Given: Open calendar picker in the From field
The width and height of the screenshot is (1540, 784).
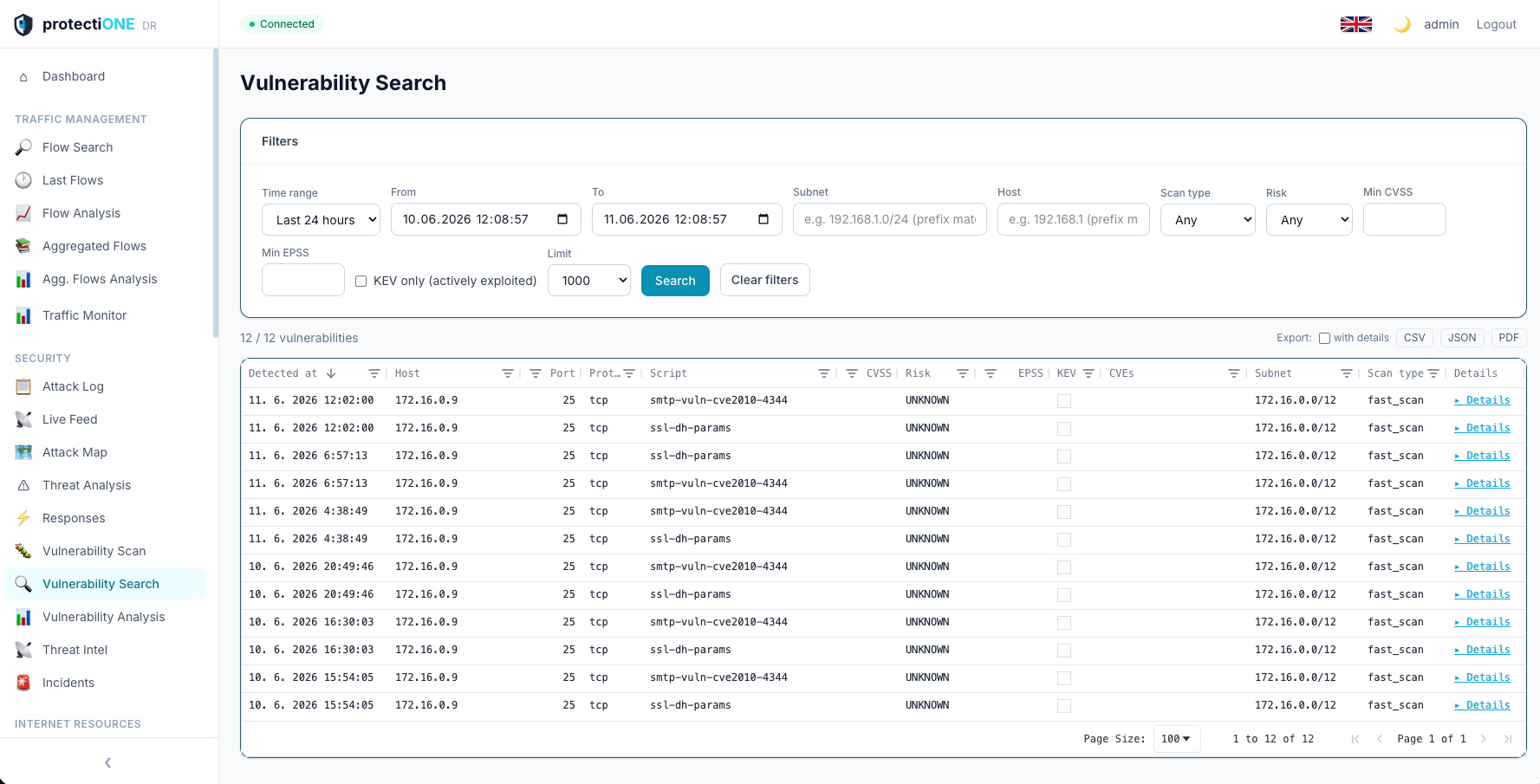Looking at the screenshot, I should (562, 219).
